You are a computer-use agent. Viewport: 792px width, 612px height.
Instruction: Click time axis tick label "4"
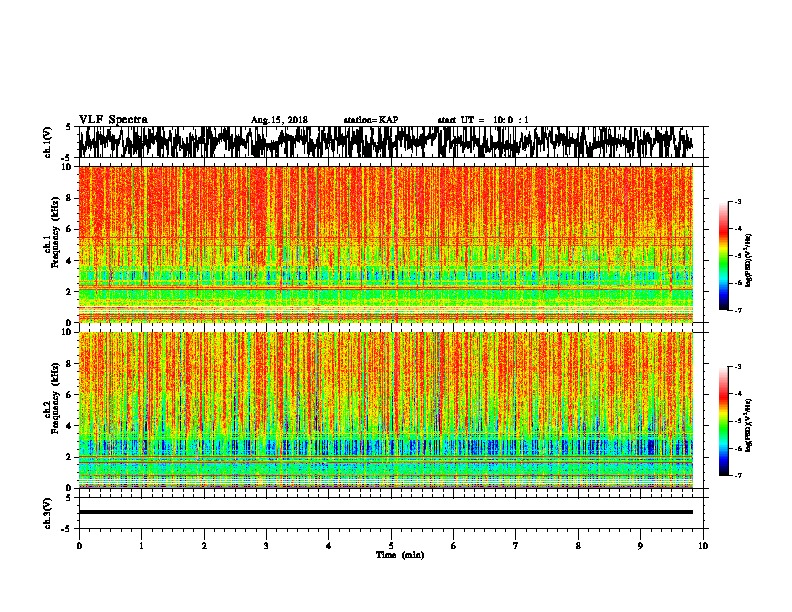pyautogui.click(x=329, y=546)
